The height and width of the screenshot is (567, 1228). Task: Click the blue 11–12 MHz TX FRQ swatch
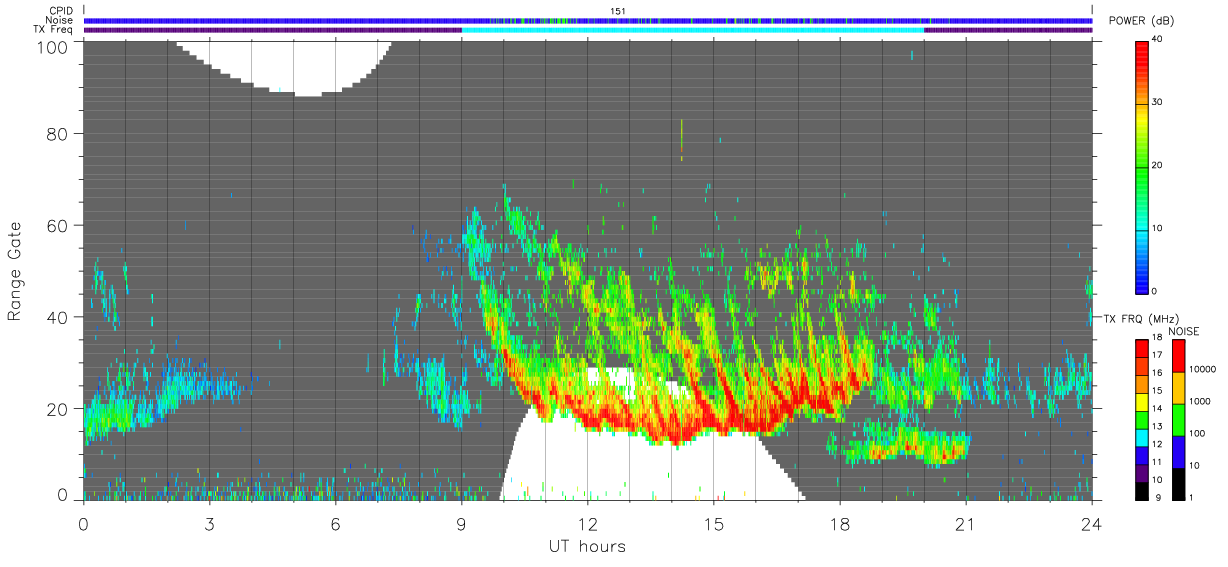[1143, 454]
